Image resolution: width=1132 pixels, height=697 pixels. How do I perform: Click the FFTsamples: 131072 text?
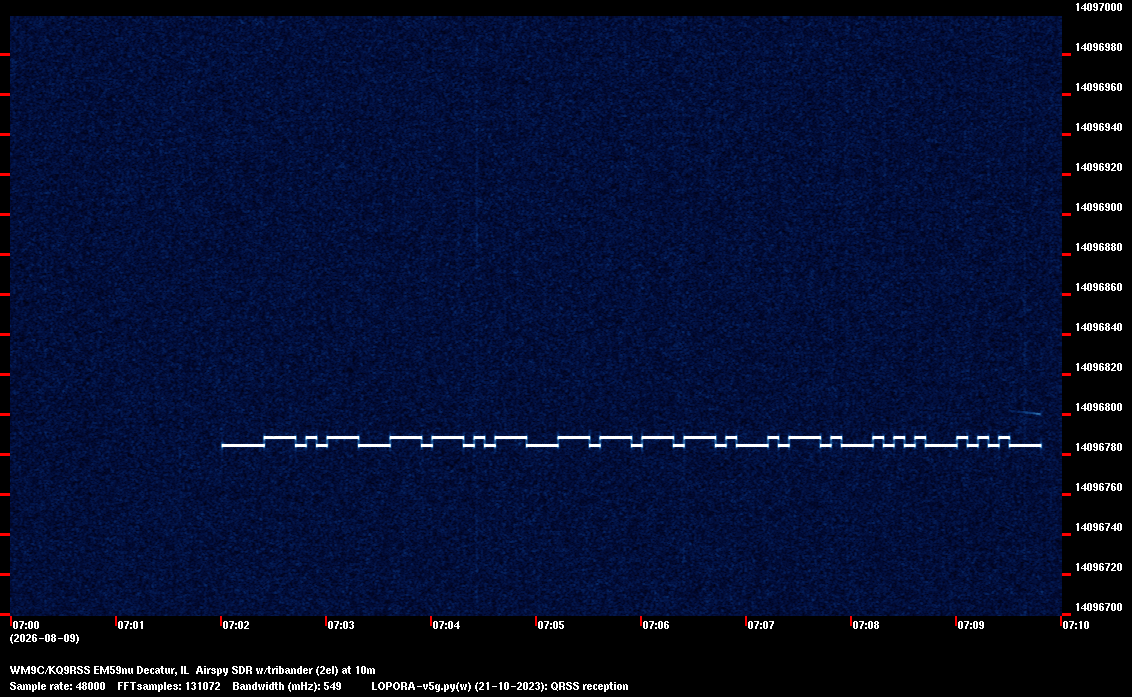169,686
